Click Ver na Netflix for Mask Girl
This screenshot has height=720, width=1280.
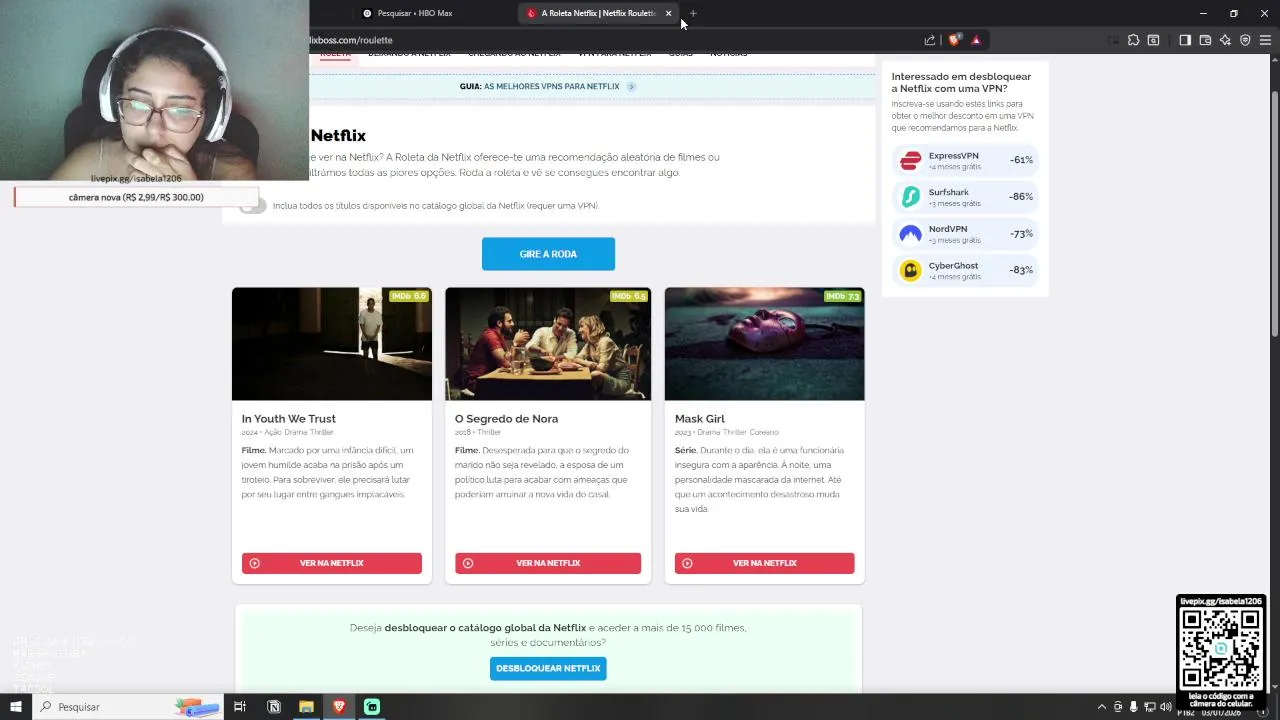[x=764, y=563]
